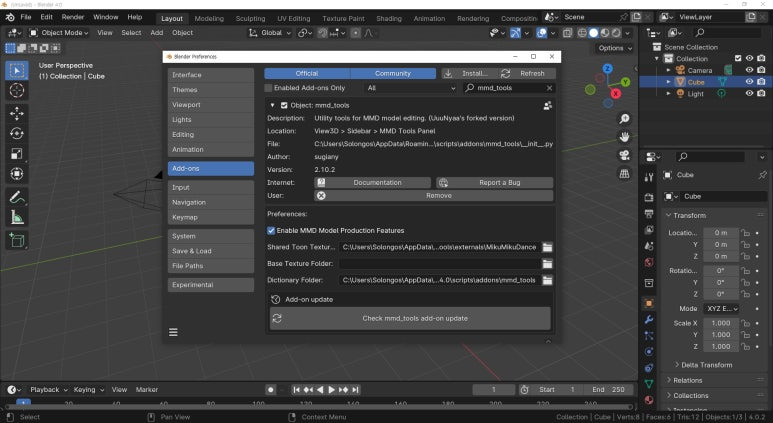Switch perspective/orthographic grid icon
Screen dimensions: 773x423
[x=624, y=174]
